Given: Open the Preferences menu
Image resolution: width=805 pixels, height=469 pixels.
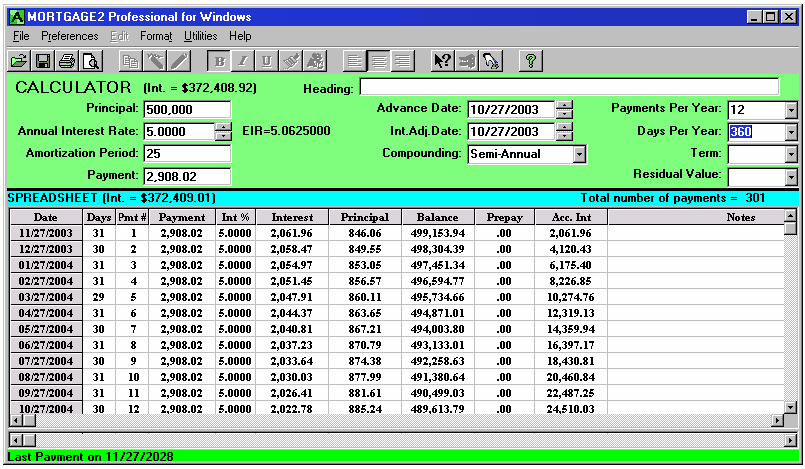Looking at the screenshot, I should click(x=70, y=36).
